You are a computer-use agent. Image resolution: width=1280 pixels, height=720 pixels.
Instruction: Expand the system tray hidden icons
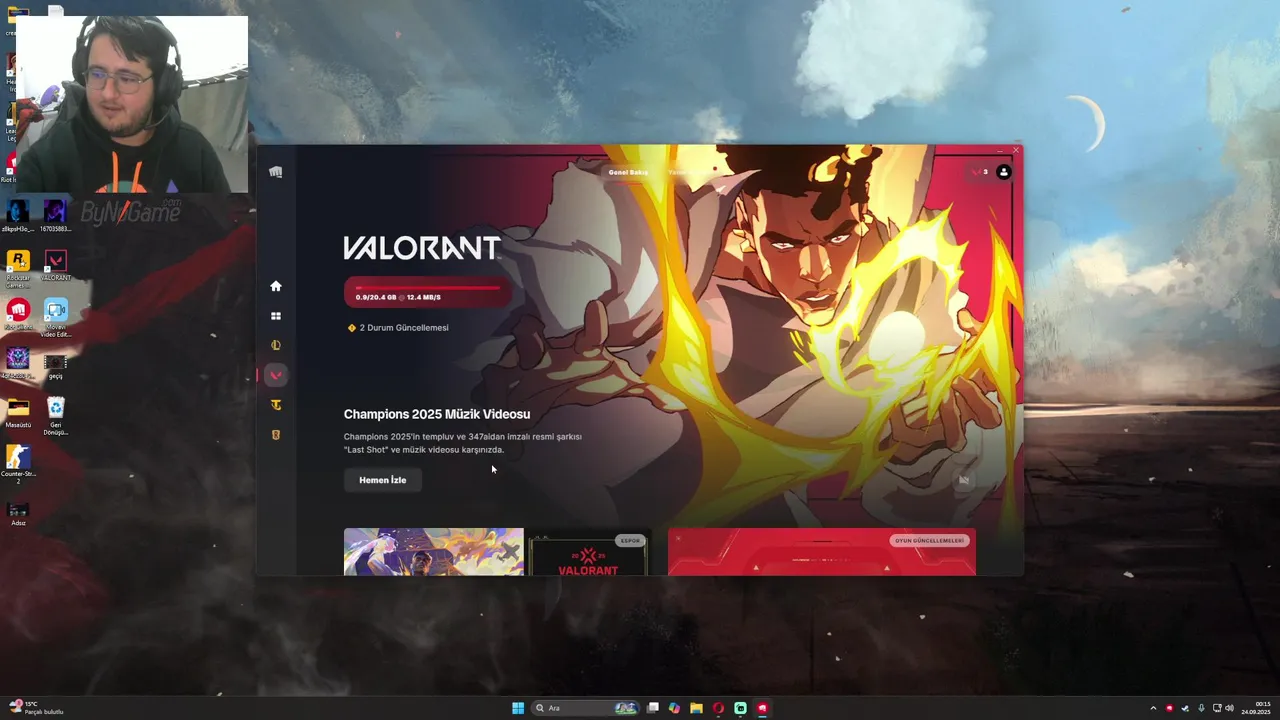pyautogui.click(x=1153, y=708)
